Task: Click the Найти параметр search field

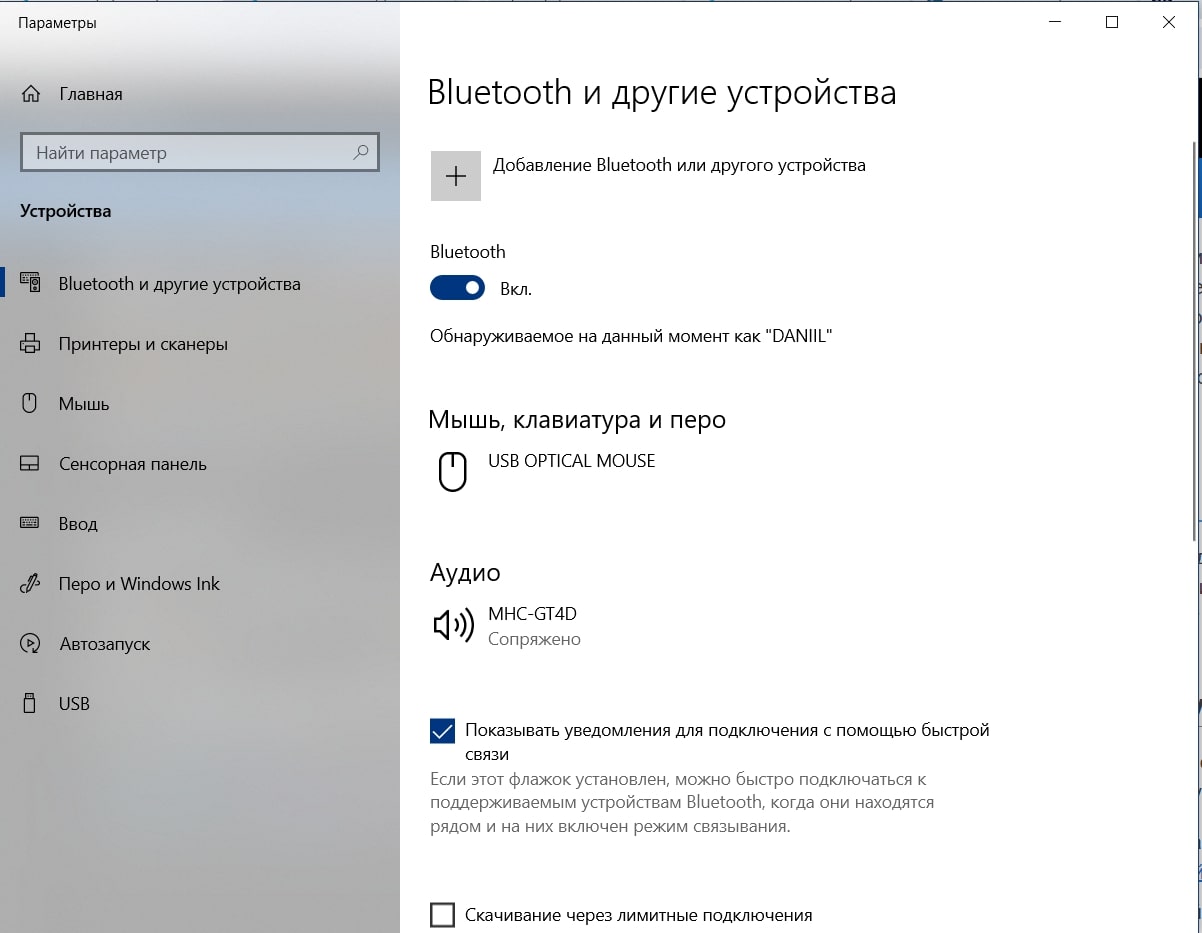Action: [200, 153]
